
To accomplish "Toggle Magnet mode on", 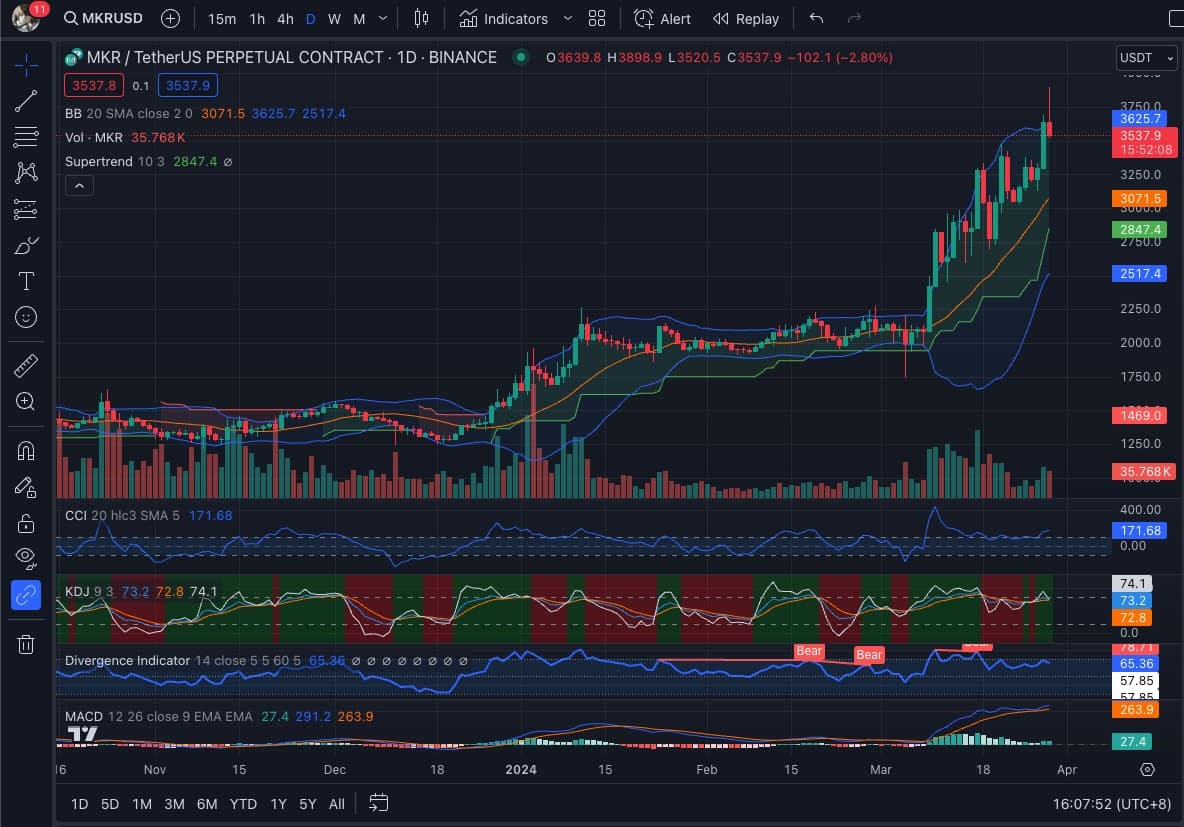I will point(26,450).
